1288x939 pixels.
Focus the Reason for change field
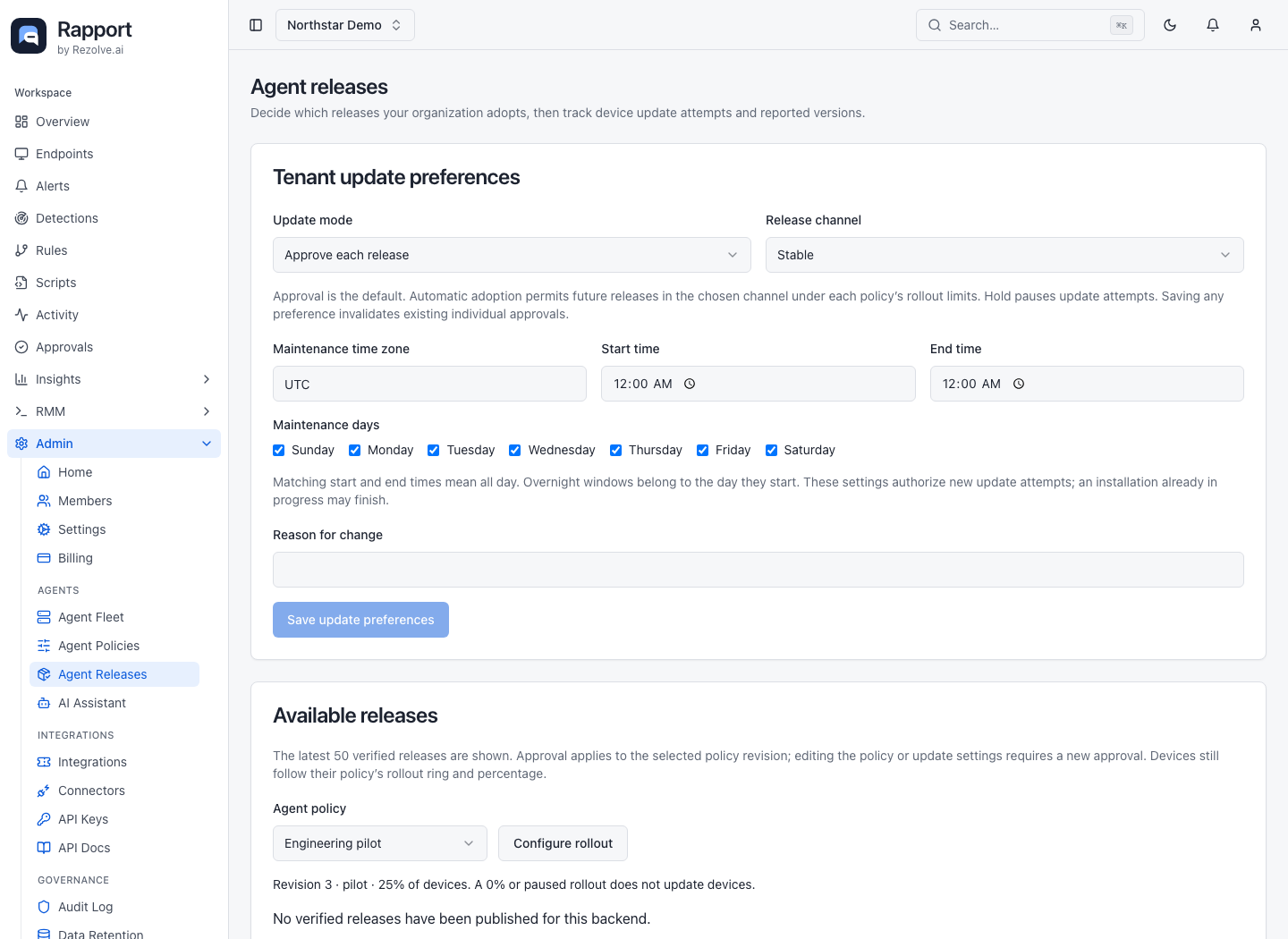(x=758, y=570)
